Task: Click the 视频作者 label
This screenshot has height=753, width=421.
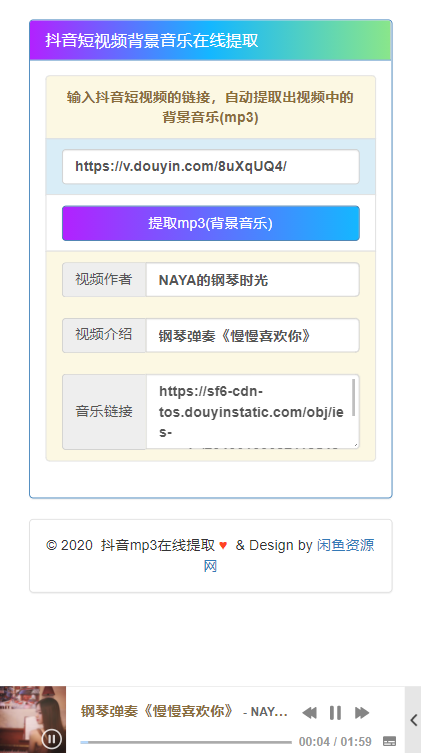Action: (x=104, y=279)
